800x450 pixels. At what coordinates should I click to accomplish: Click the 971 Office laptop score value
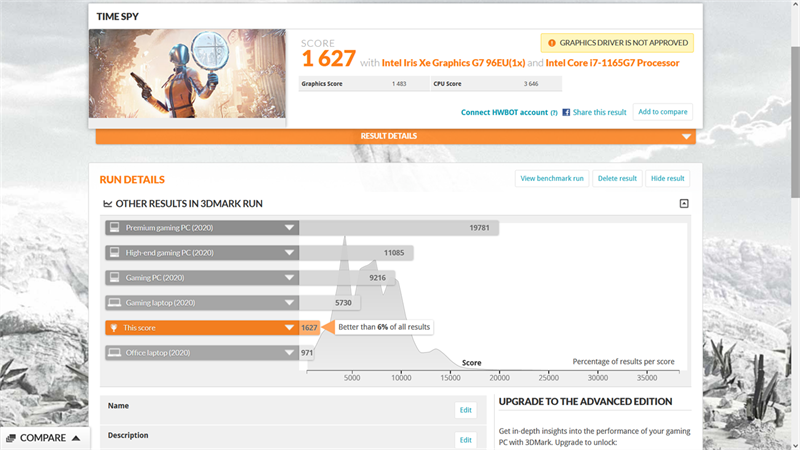307,353
